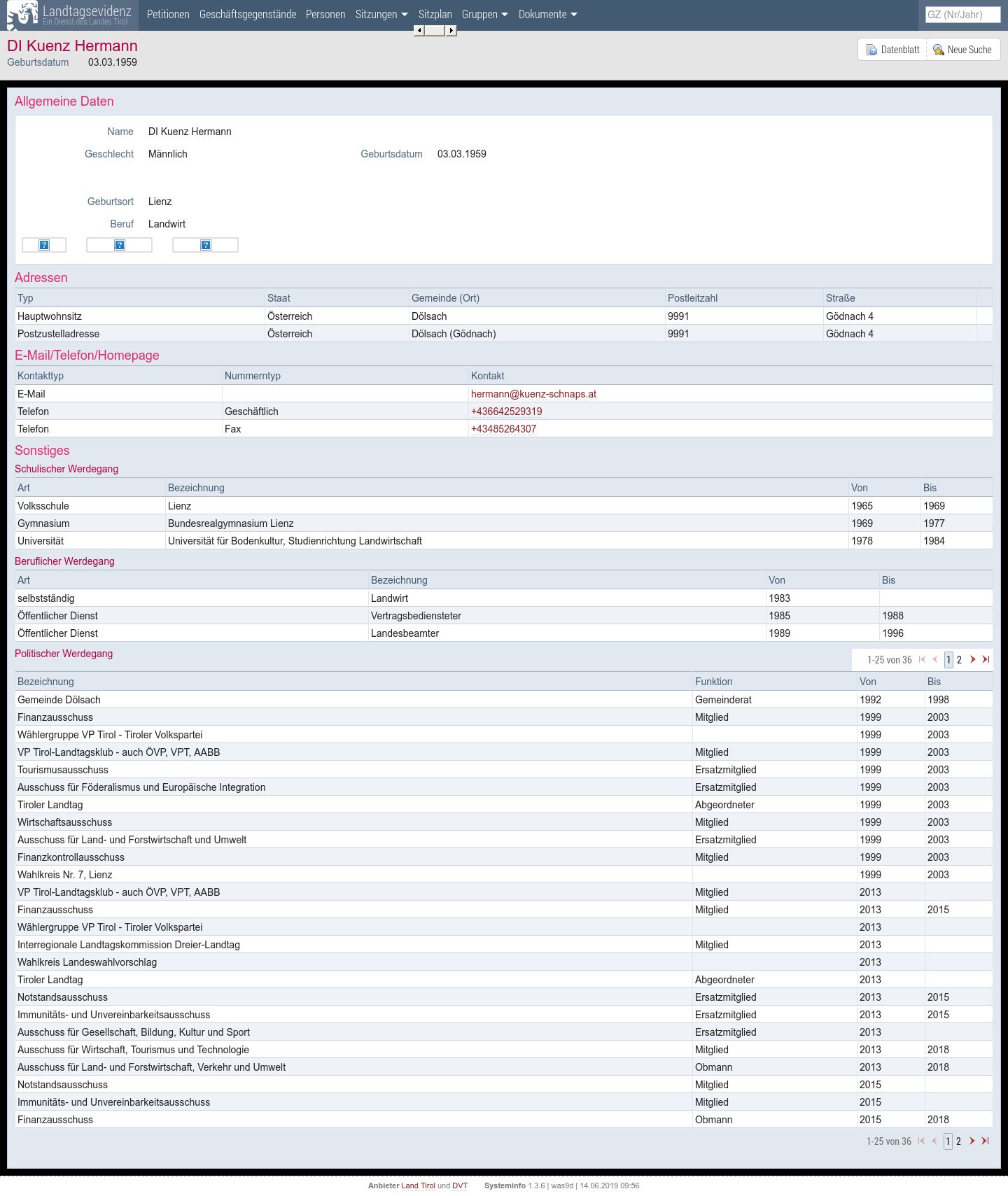
Task: Click Postzustelladresse address row
Action: pos(503,334)
